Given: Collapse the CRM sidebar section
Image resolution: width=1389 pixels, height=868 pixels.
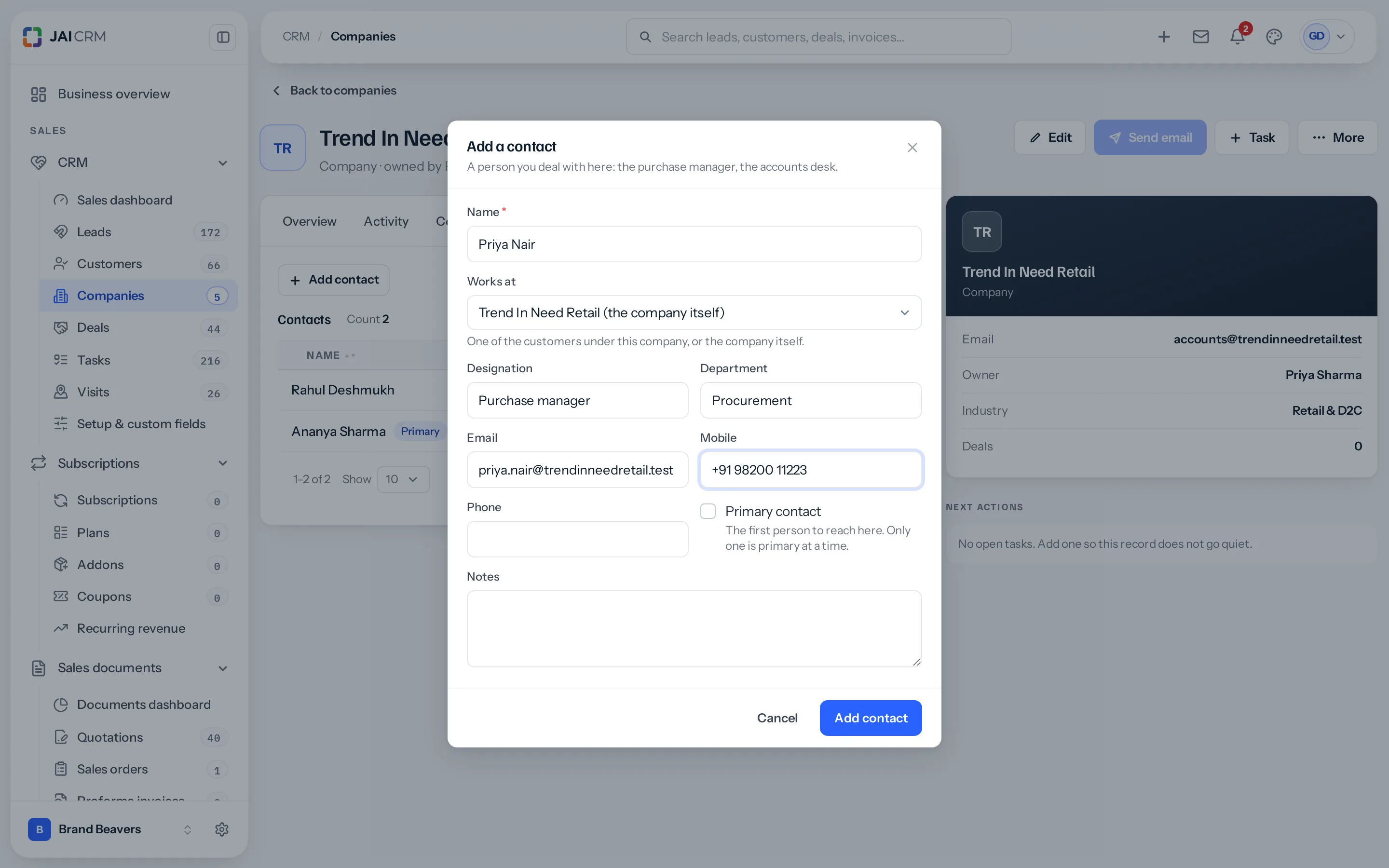Looking at the screenshot, I should [223, 163].
